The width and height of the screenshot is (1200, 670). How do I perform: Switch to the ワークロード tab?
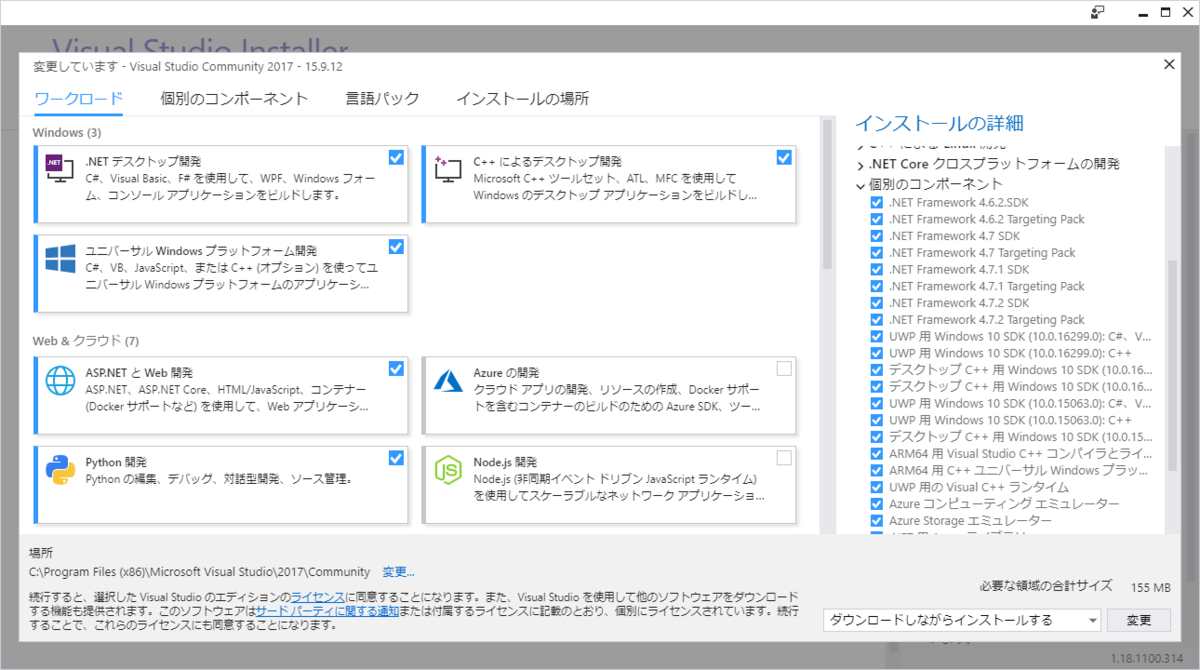click(79, 98)
